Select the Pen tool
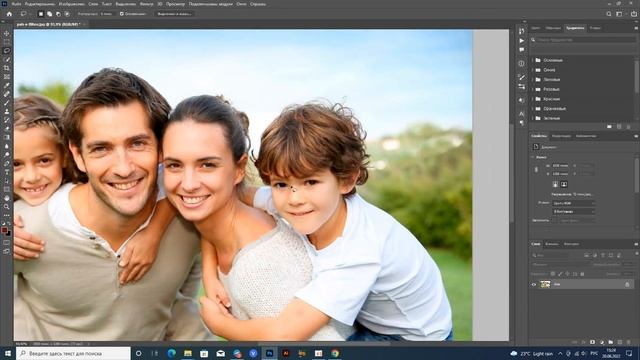This screenshot has height=360, width=640. [7, 163]
